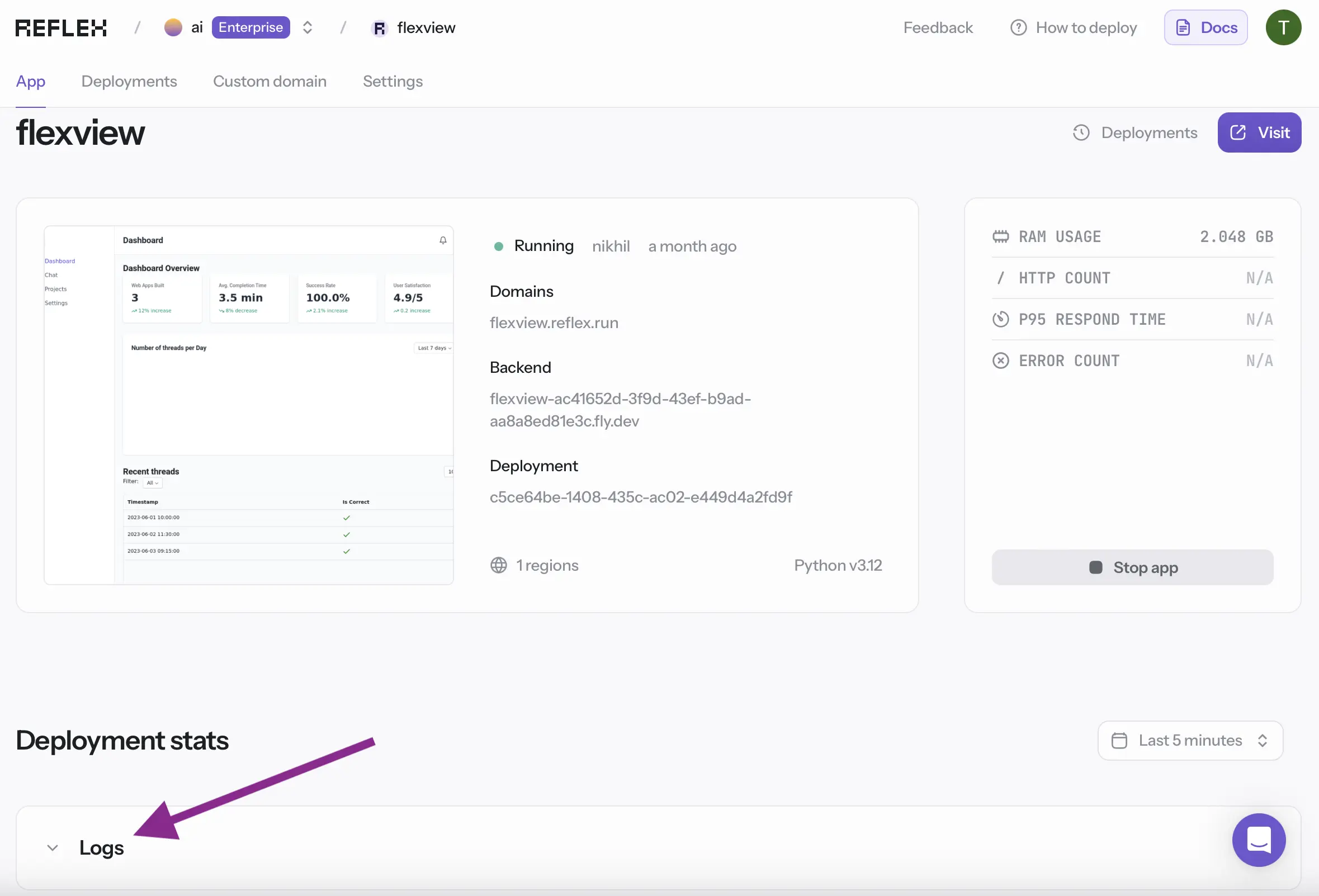This screenshot has height=896, width=1319.
Task: Click the flexview.reflex.run domain link
Action: coord(554,323)
